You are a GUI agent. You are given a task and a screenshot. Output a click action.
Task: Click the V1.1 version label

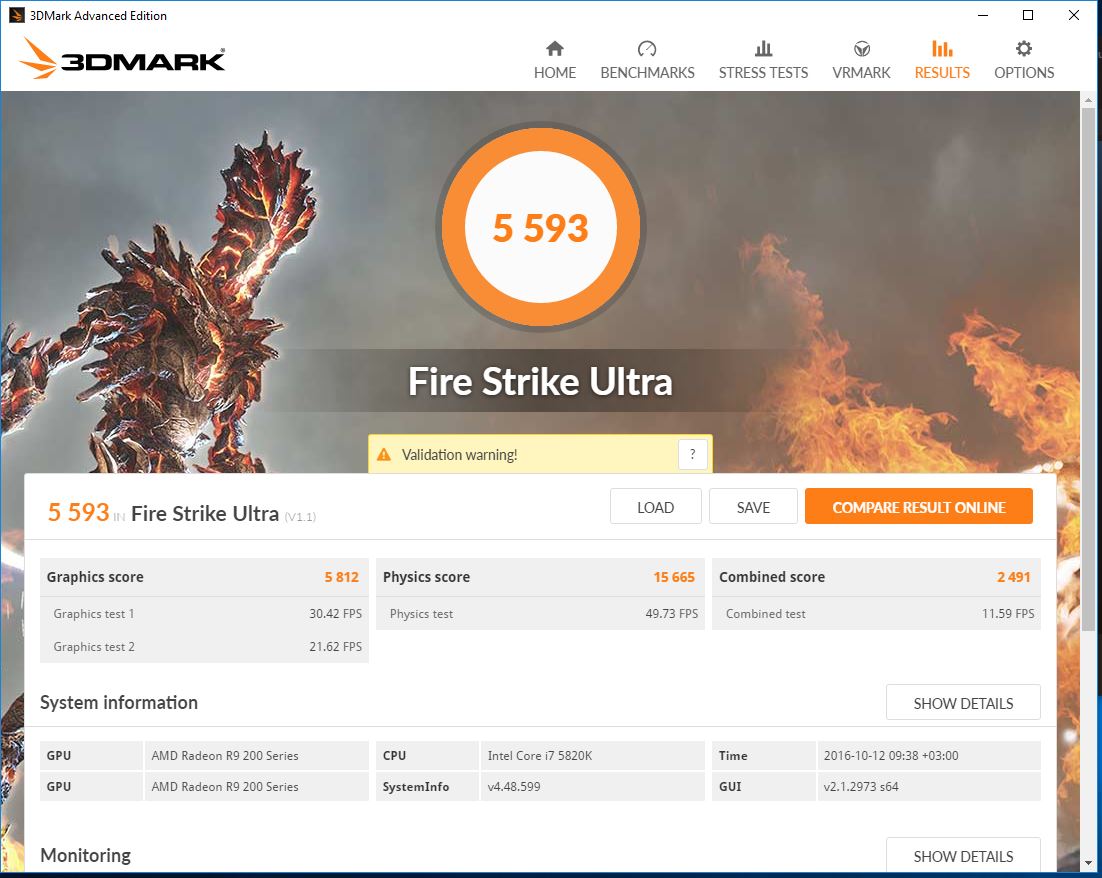pos(300,517)
